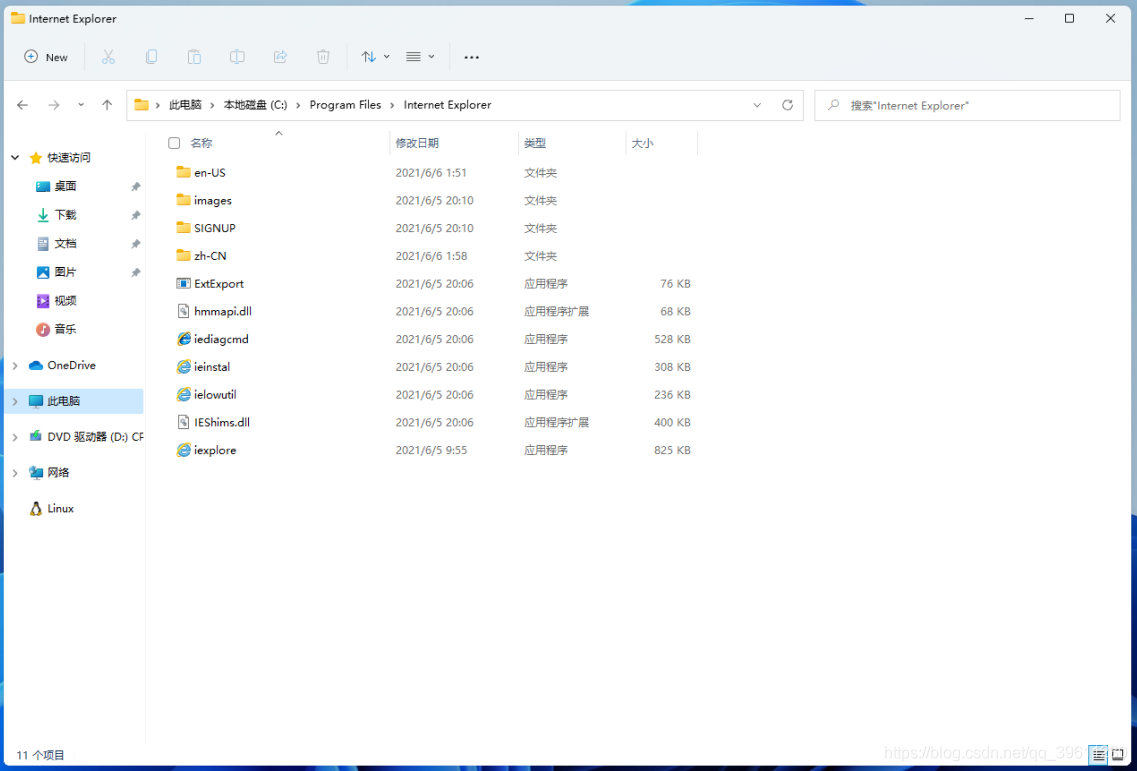Open recent locations chevron dropdown
The width and height of the screenshot is (1137, 771).
click(80, 105)
